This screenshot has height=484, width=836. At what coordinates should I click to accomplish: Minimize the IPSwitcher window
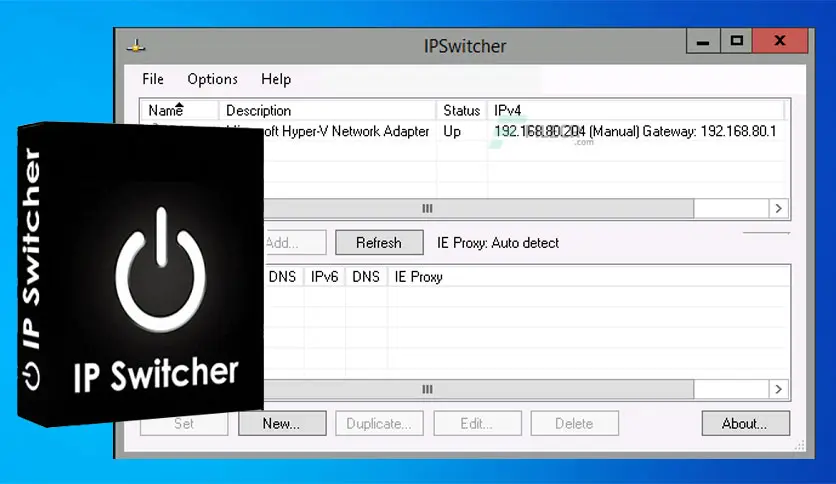(x=703, y=42)
